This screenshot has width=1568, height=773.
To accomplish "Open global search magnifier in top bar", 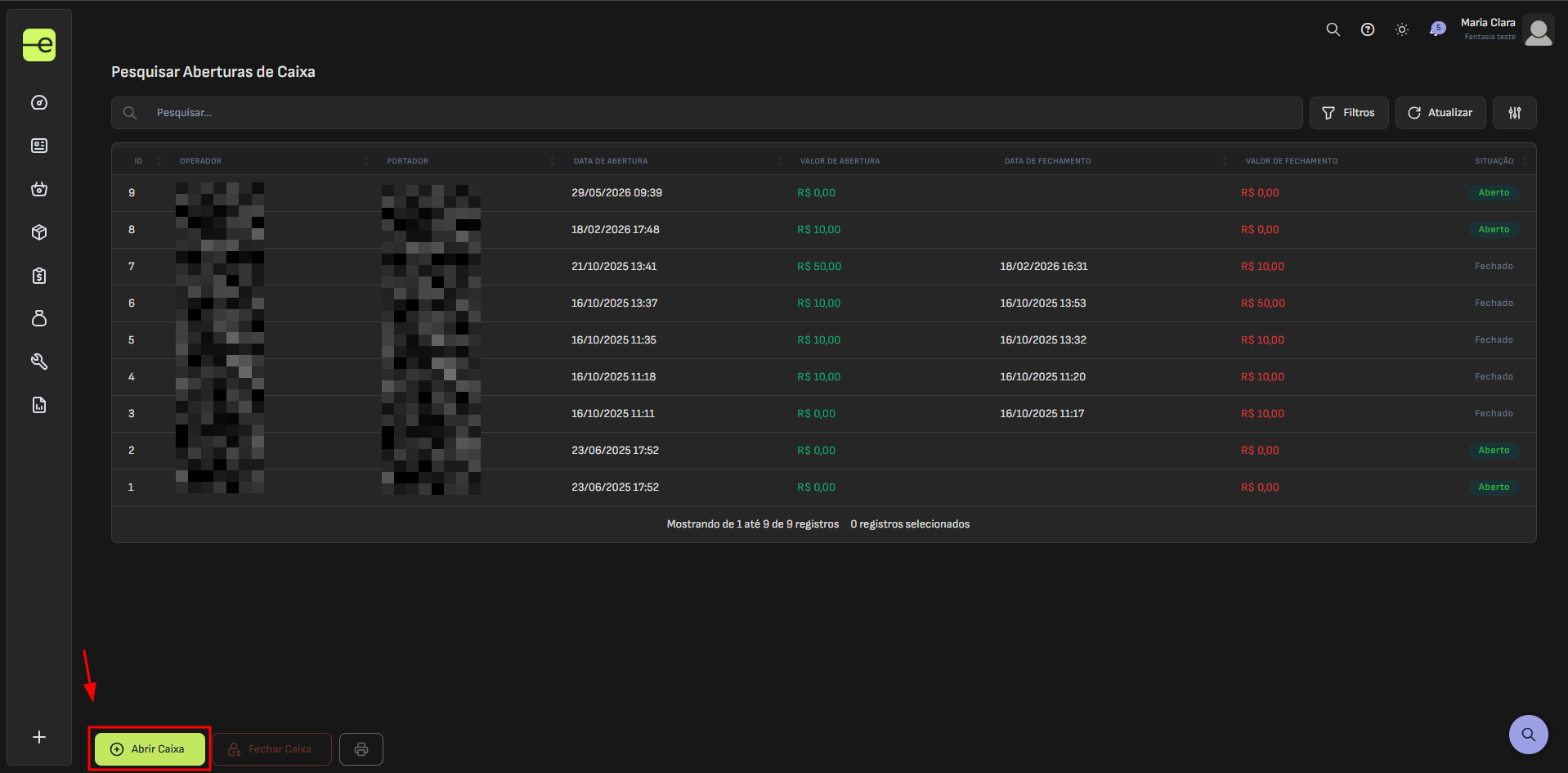I will click(x=1333, y=29).
